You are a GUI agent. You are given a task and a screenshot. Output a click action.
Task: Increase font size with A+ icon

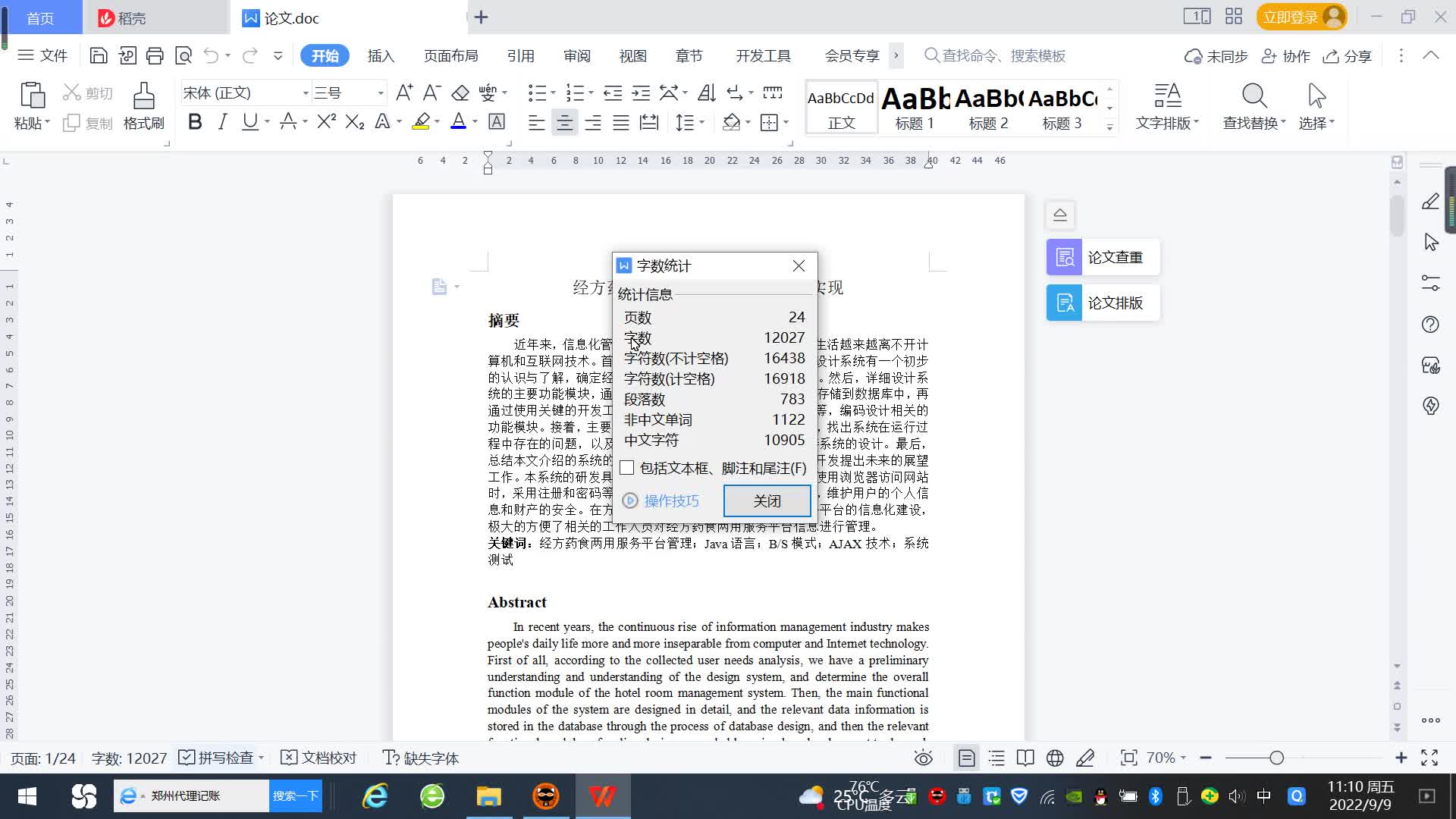(x=404, y=93)
